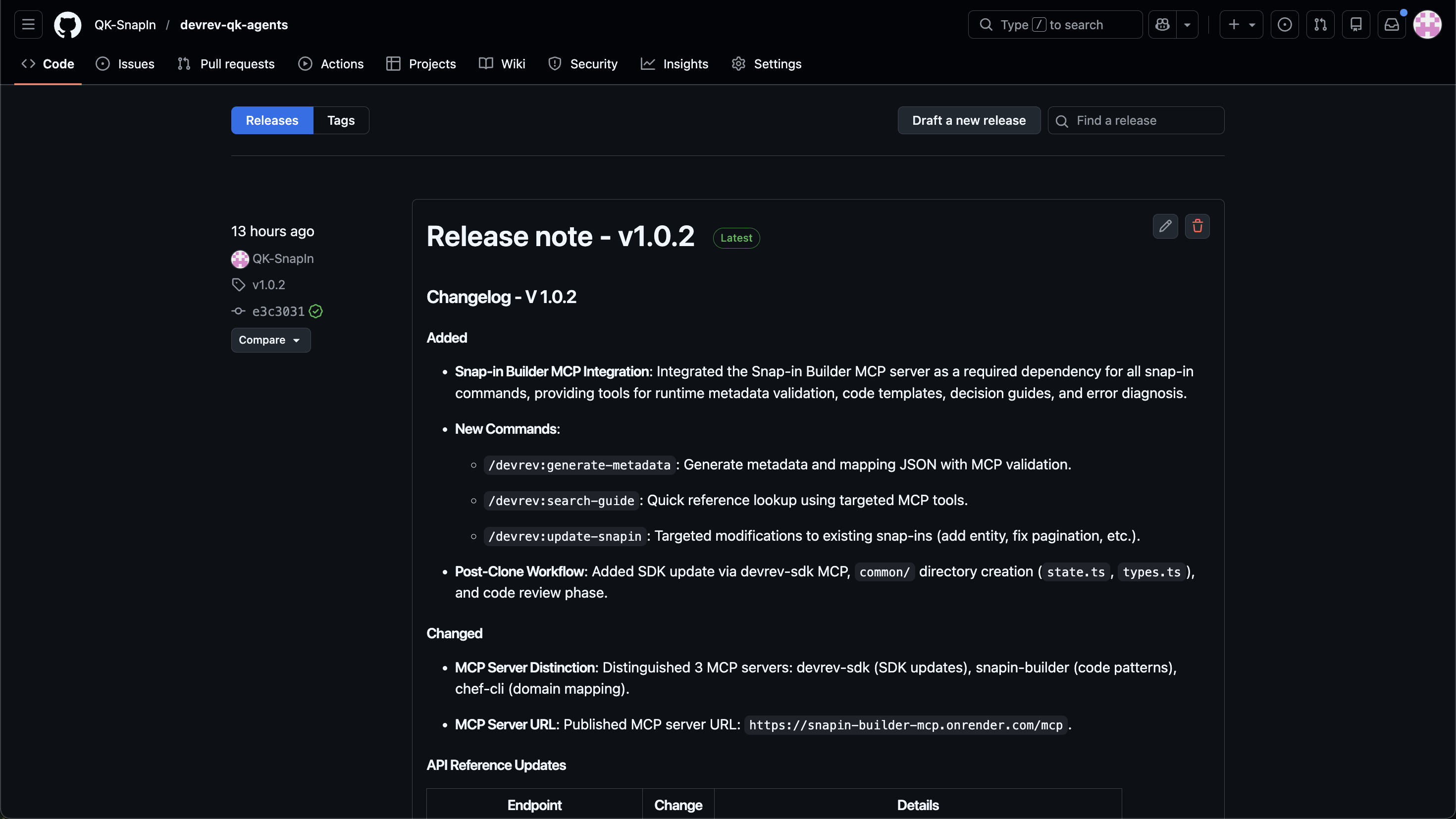Open the user avatar profile menu

tap(1427, 25)
